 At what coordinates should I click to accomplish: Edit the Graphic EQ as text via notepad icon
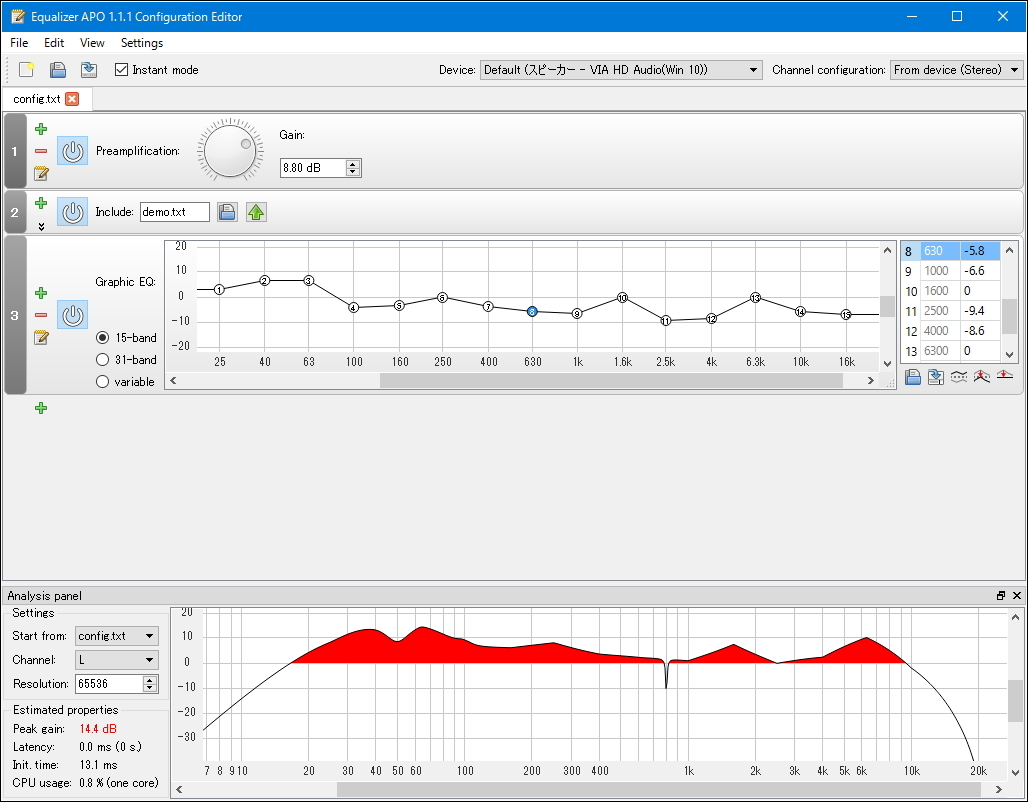(40, 338)
